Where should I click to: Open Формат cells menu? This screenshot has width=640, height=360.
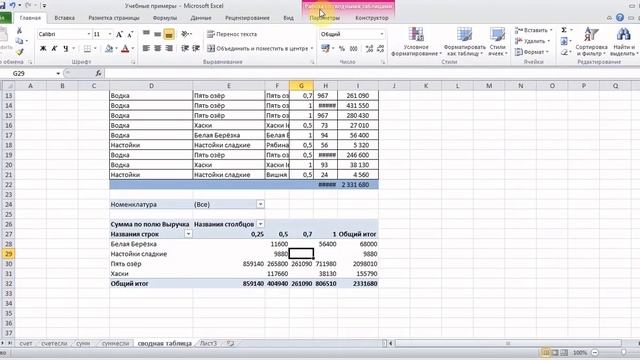(x=531, y=52)
